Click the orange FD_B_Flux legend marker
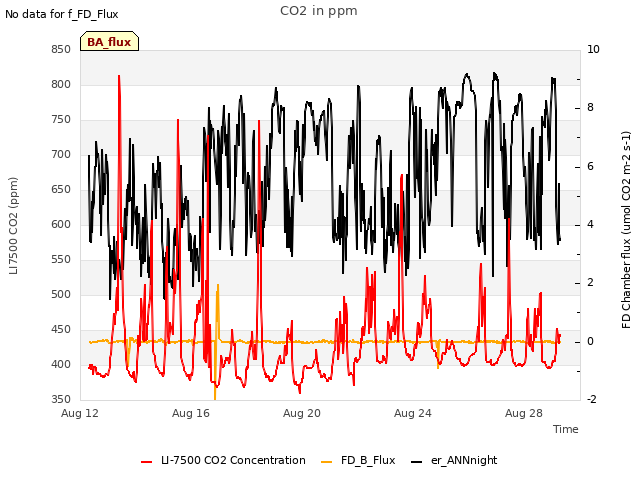The image size is (640, 480). coord(327,462)
